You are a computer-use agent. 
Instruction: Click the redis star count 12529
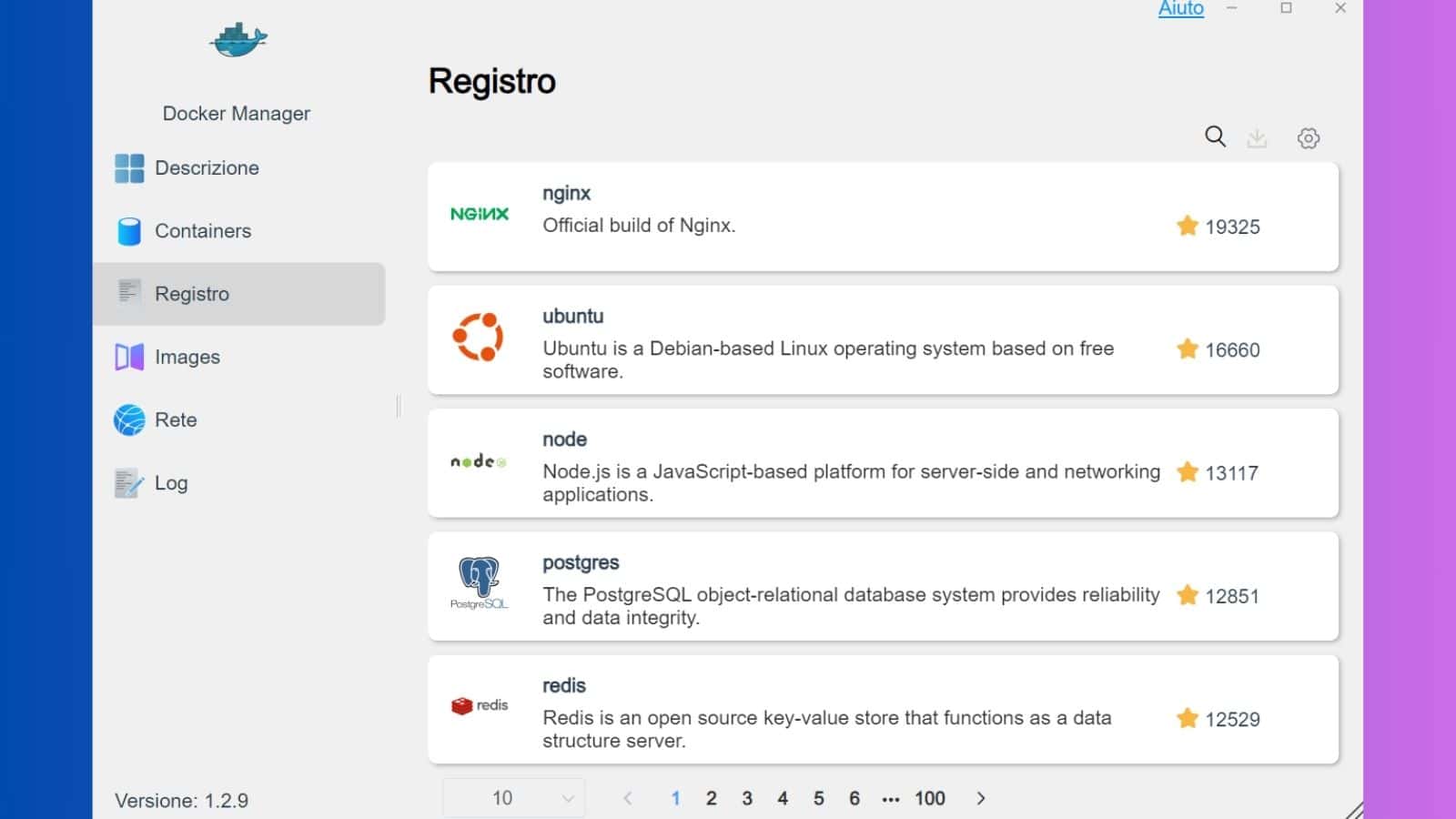pyautogui.click(x=1233, y=719)
